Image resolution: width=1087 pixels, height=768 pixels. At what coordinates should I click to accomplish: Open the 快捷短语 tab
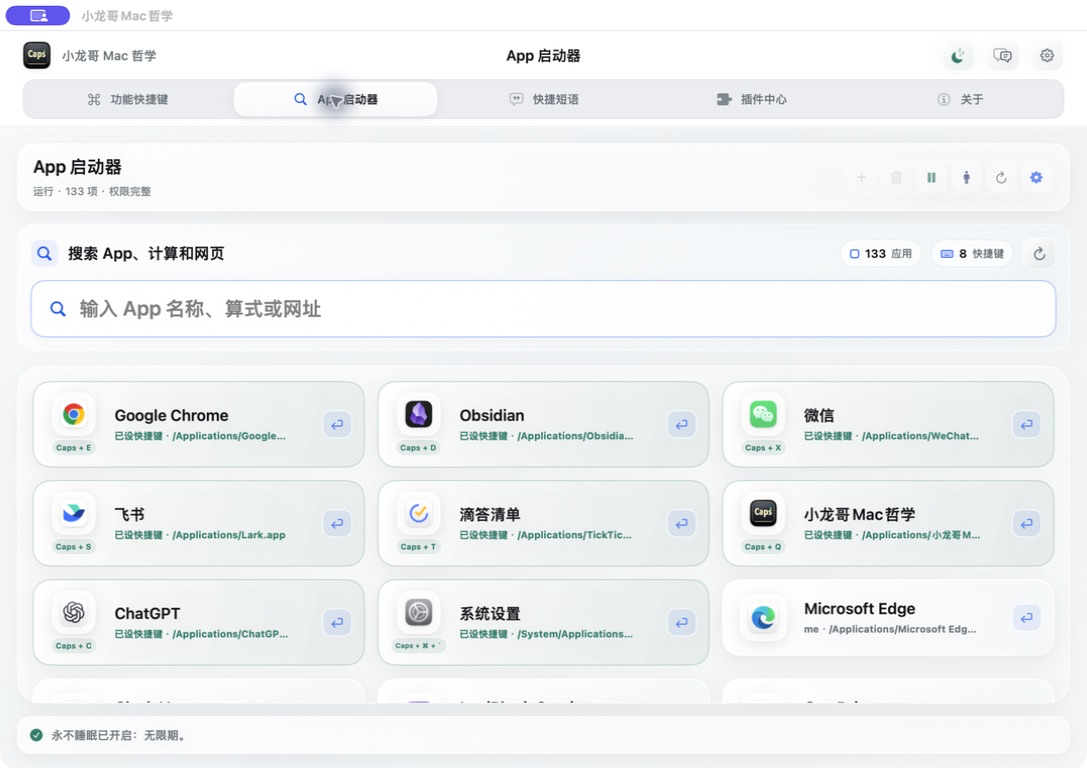[x=544, y=99]
